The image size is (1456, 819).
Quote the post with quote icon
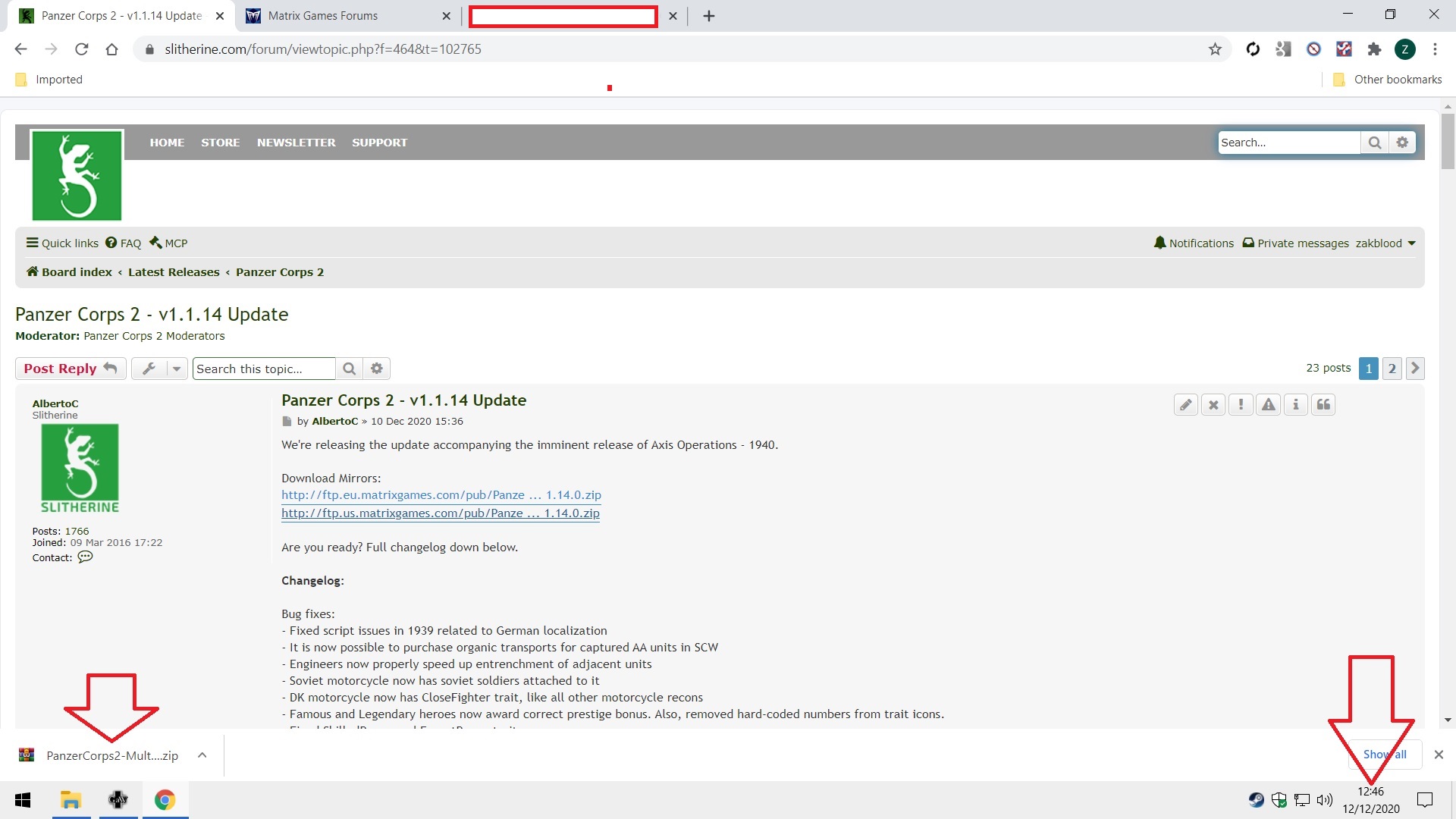(1323, 405)
